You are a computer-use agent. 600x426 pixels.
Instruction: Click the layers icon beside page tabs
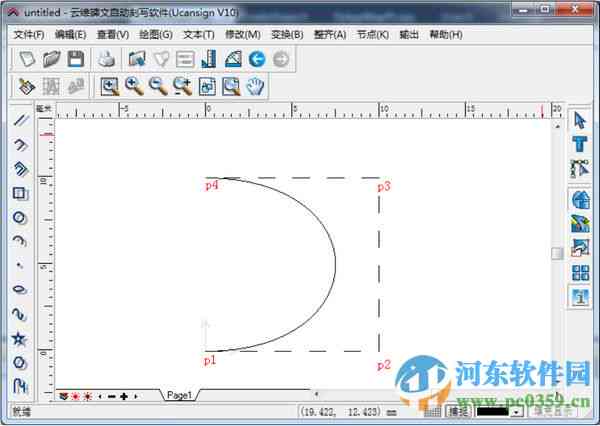click(64, 397)
